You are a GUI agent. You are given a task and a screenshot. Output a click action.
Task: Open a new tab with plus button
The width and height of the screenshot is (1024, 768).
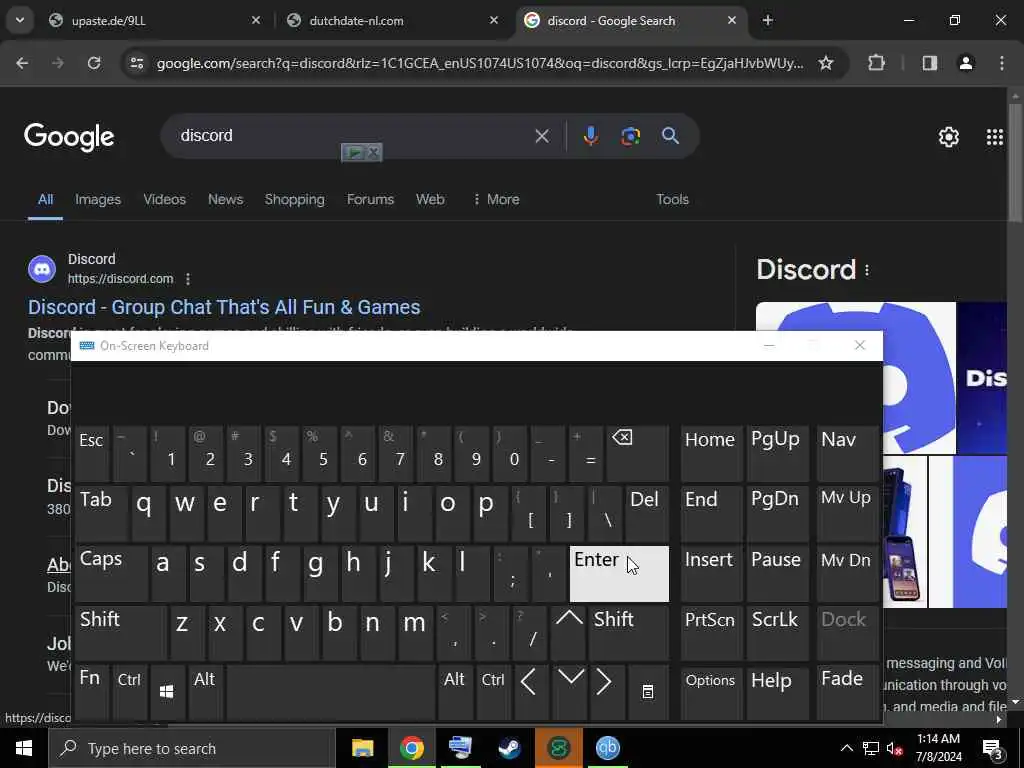[768, 20]
